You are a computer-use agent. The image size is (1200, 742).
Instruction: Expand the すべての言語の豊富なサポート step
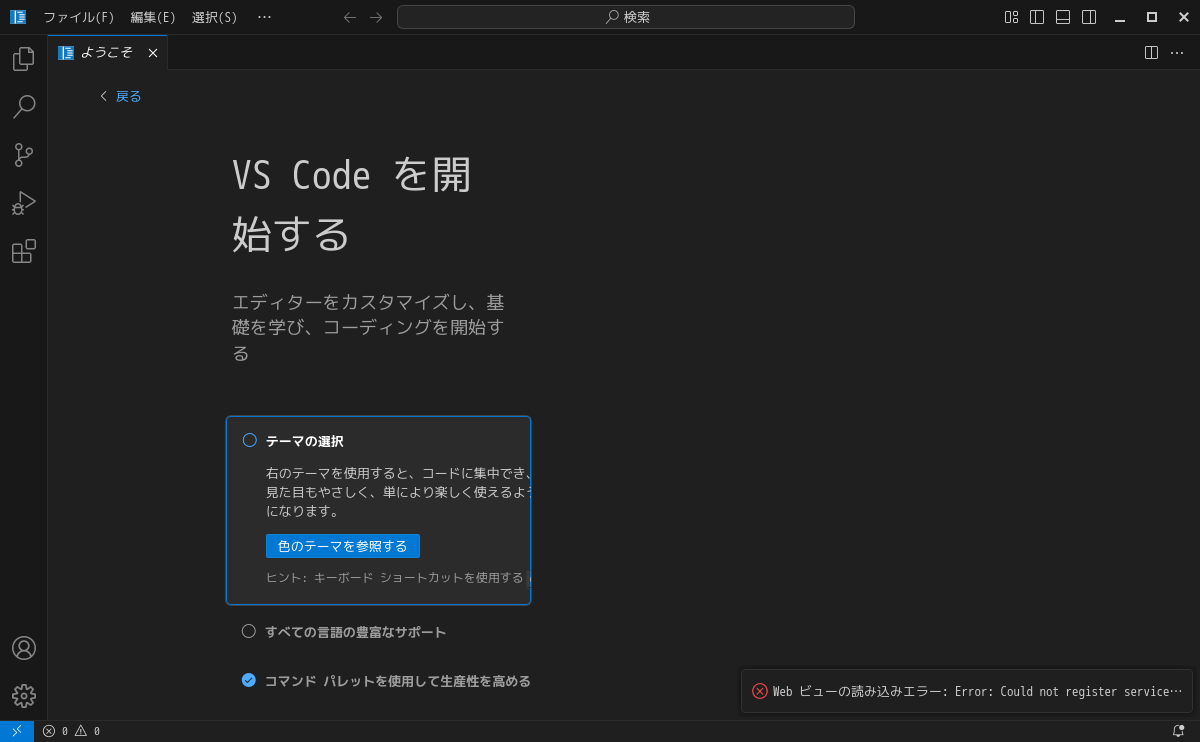coord(356,632)
